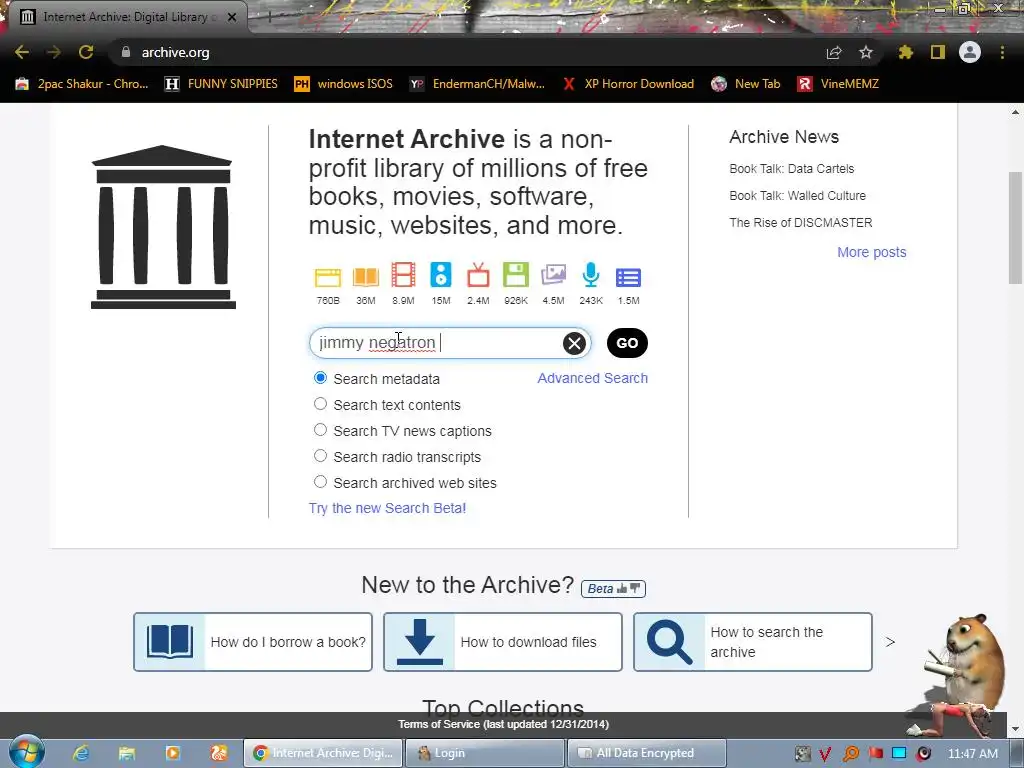Open the Software floppy icon labeled 926K

(x=516, y=275)
